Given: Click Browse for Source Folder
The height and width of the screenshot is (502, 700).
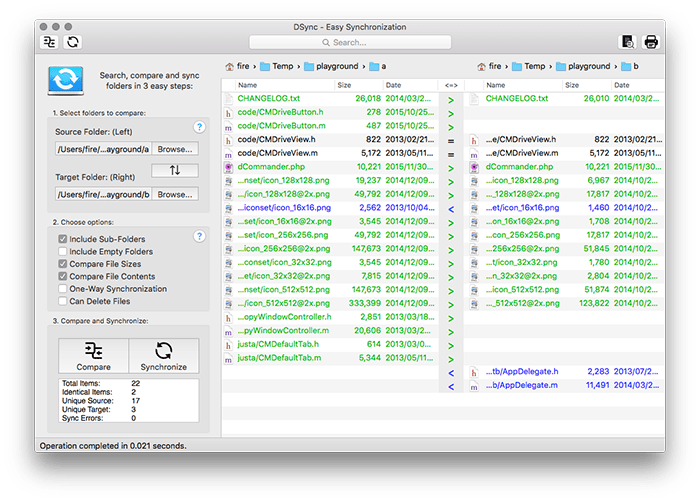Looking at the screenshot, I should (175, 149).
